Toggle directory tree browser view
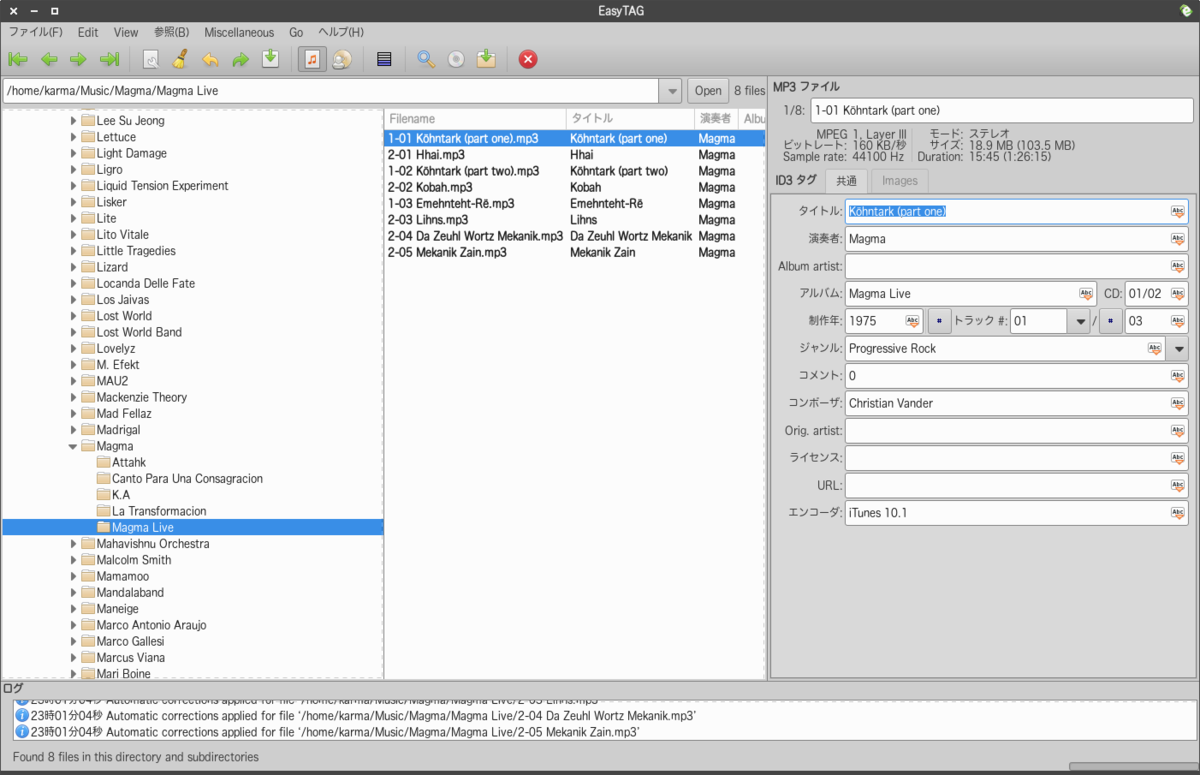This screenshot has height=775, width=1200. click(x=311, y=59)
